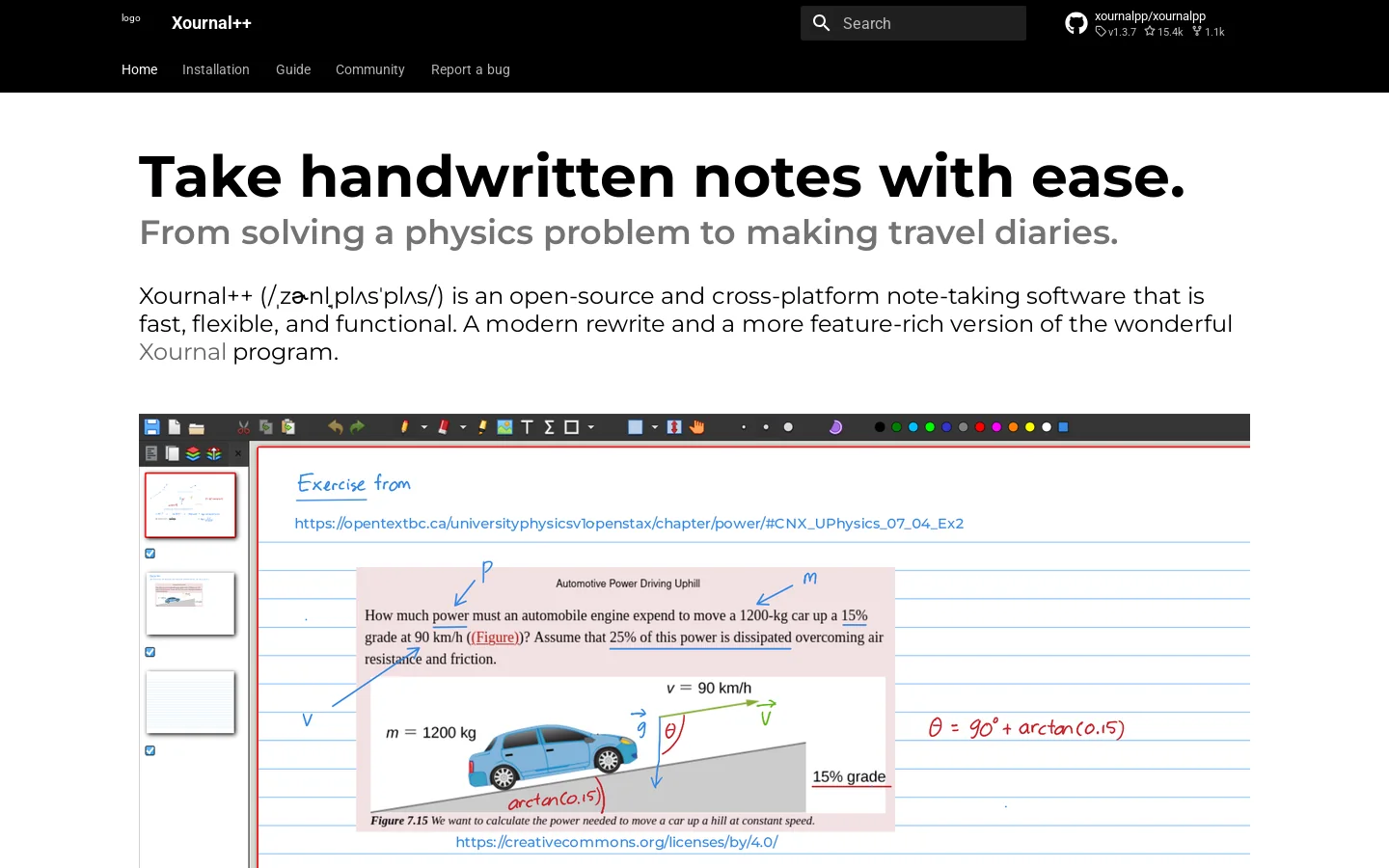The width and height of the screenshot is (1389, 868).
Task: Click the vertical space tool icon
Action: 674,427
